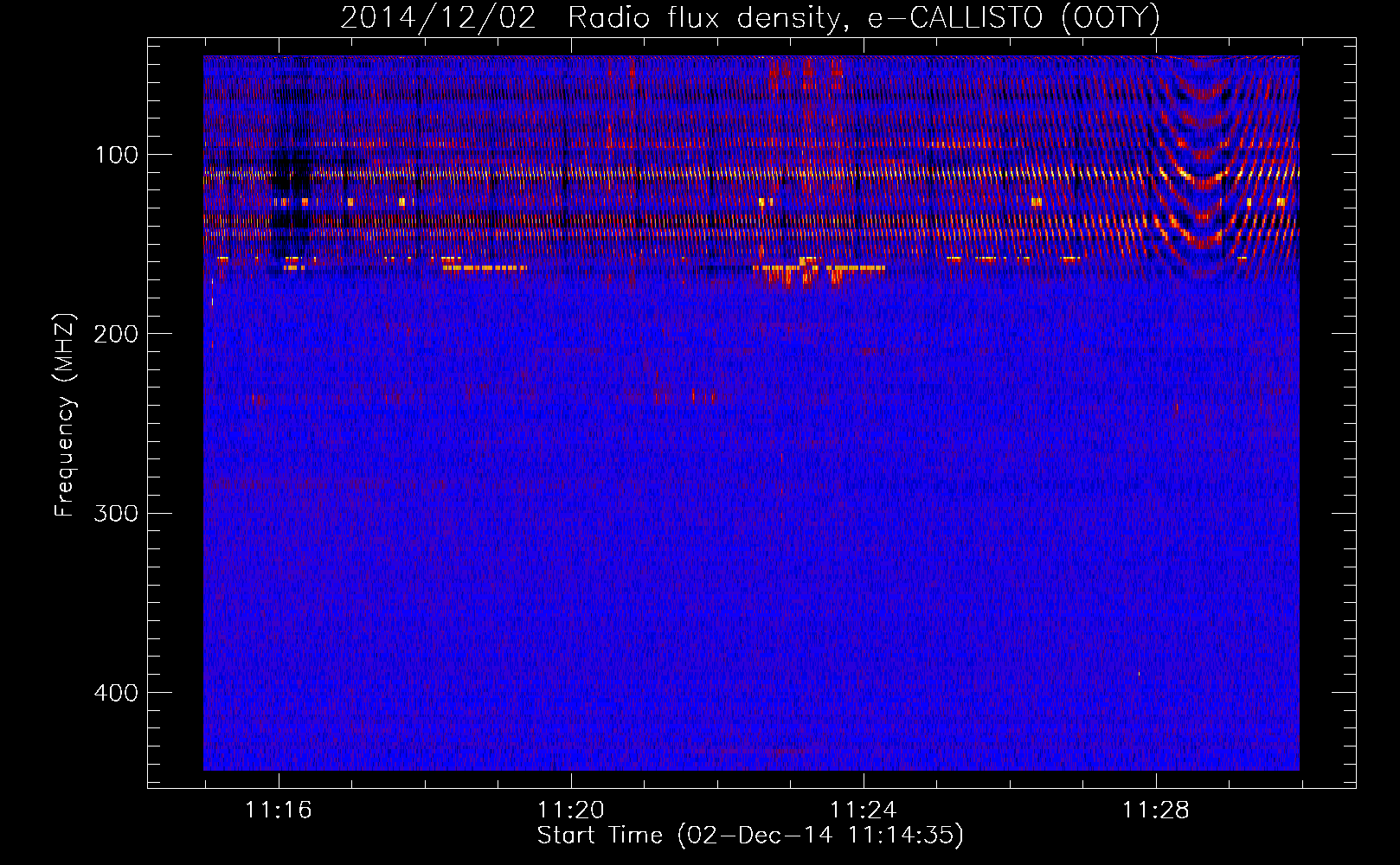Click the 300 MHz tick label
The height and width of the screenshot is (865, 1400).
116,513
